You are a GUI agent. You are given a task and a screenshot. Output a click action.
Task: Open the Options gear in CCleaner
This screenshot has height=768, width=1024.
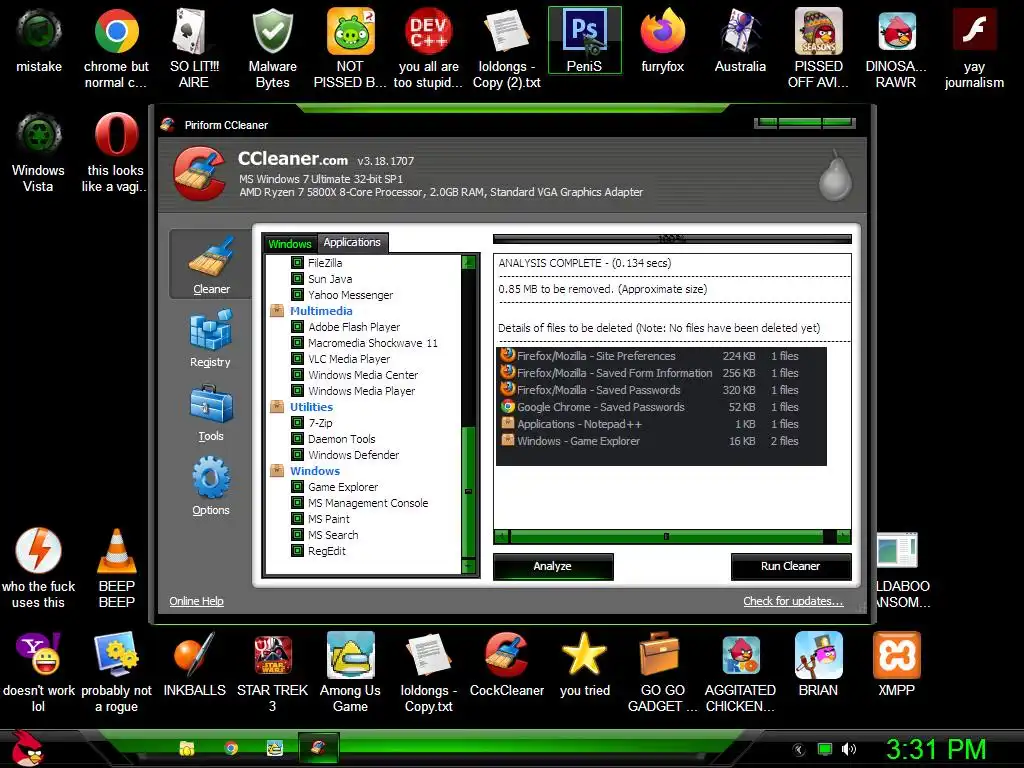click(x=210, y=486)
